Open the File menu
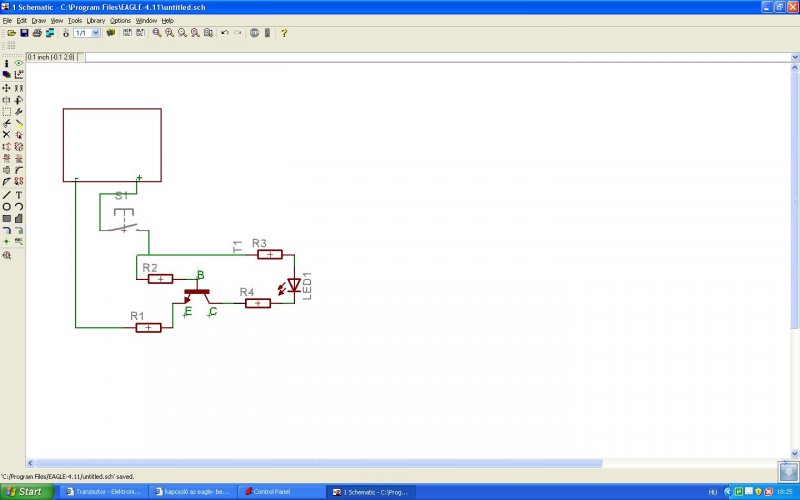This screenshot has height=500, width=800. [7, 21]
